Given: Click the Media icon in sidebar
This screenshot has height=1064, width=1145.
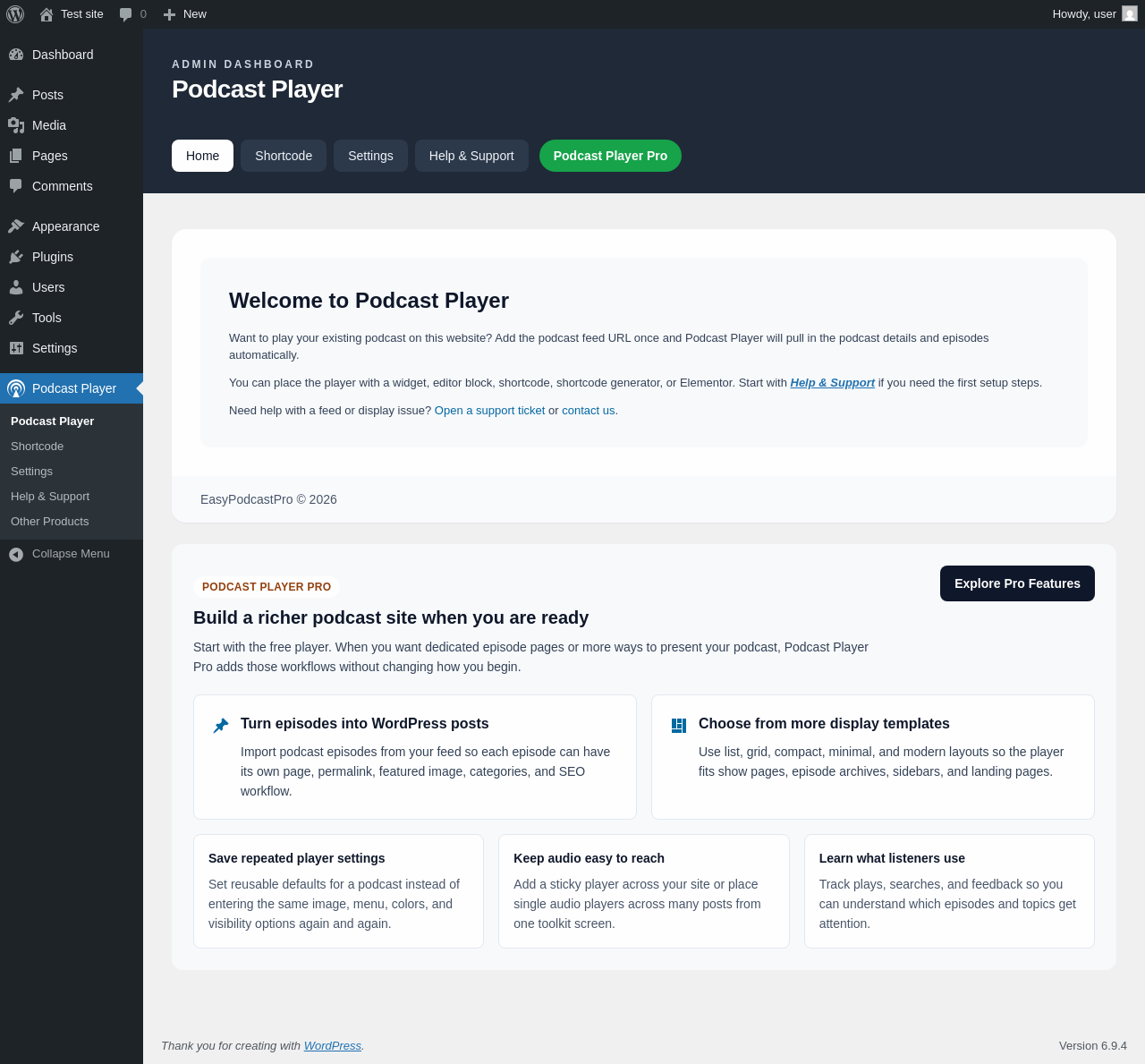Looking at the screenshot, I should click(16, 125).
